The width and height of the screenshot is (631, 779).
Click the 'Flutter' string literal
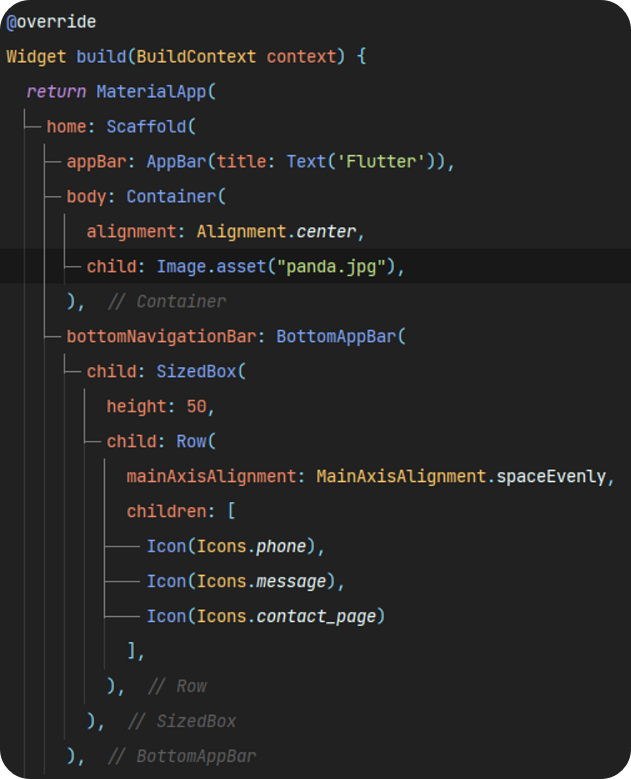point(381,162)
